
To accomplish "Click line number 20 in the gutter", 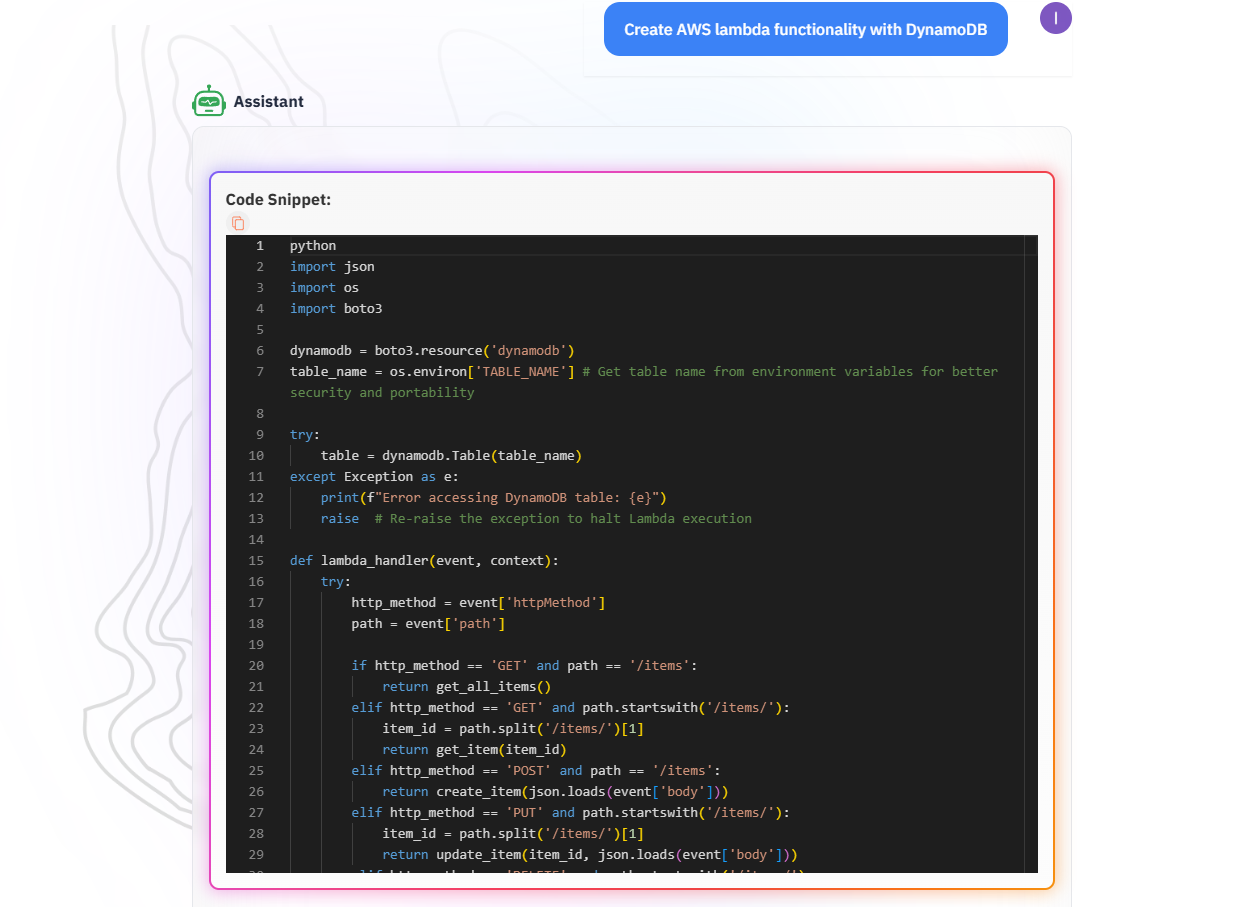I will tap(256, 666).
